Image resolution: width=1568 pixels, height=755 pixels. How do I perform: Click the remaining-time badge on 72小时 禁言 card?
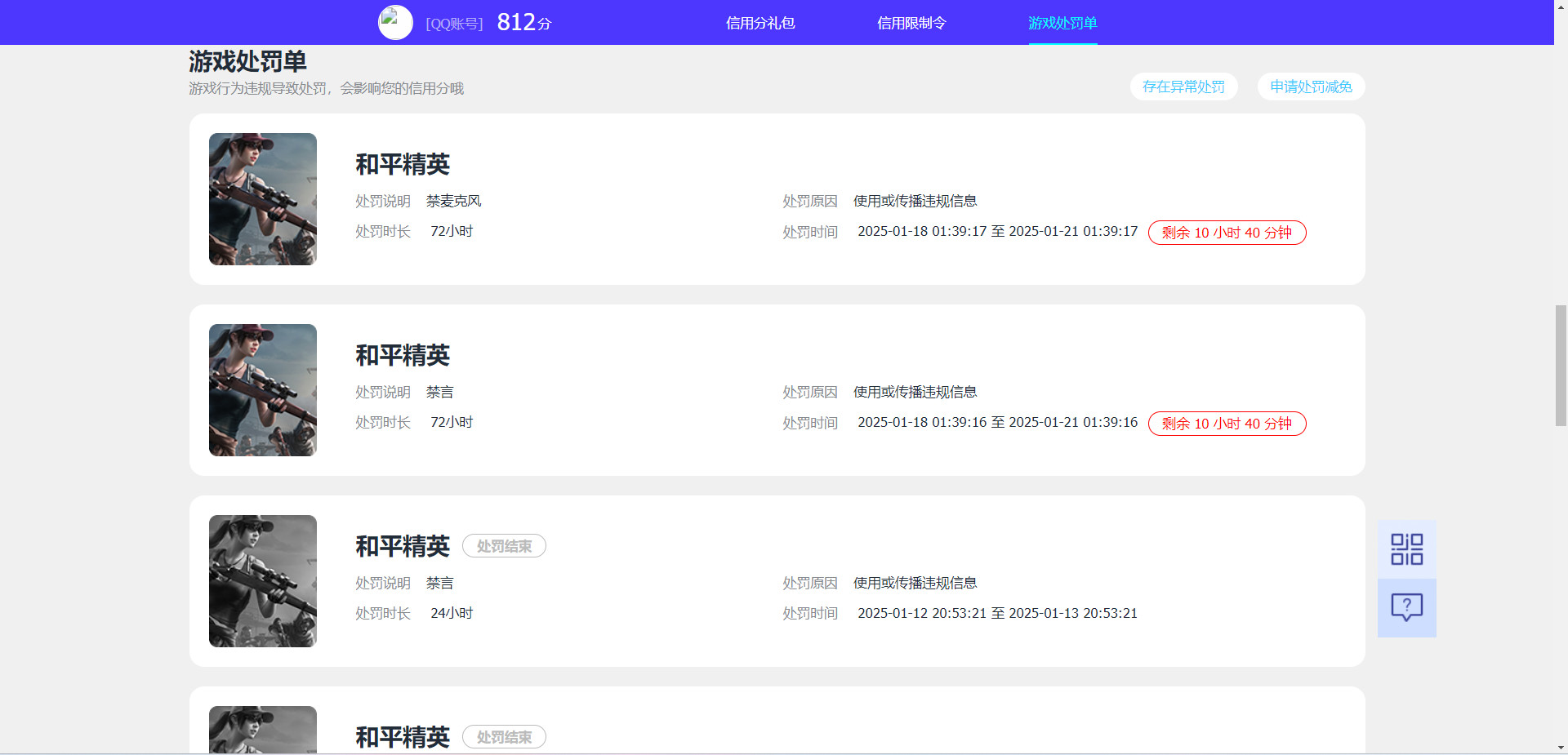coord(1227,424)
